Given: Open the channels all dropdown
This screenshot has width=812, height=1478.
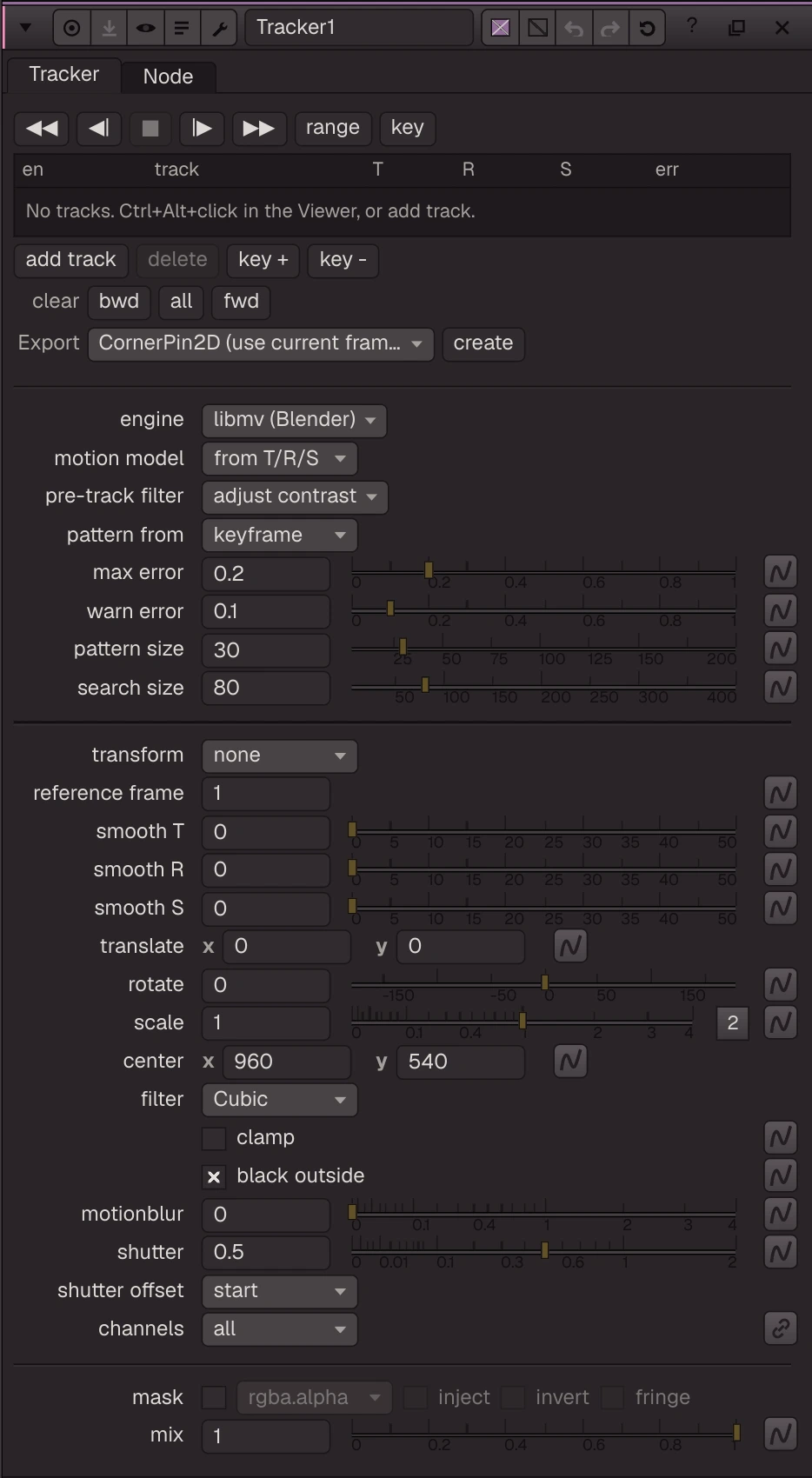Looking at the screenshot, I should point(279,1329).
